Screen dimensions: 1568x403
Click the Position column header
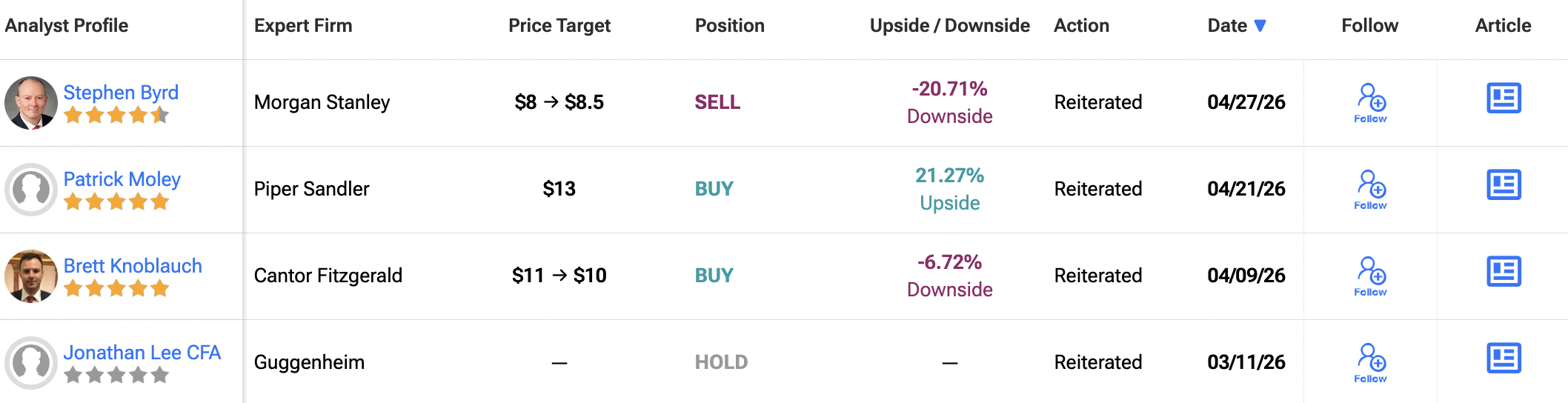pos(730,26)
